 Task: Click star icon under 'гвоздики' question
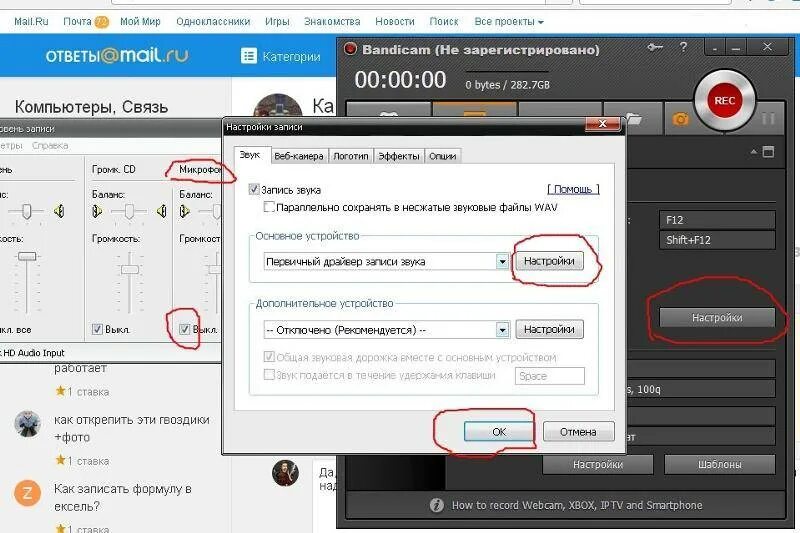tap(60, 460)
